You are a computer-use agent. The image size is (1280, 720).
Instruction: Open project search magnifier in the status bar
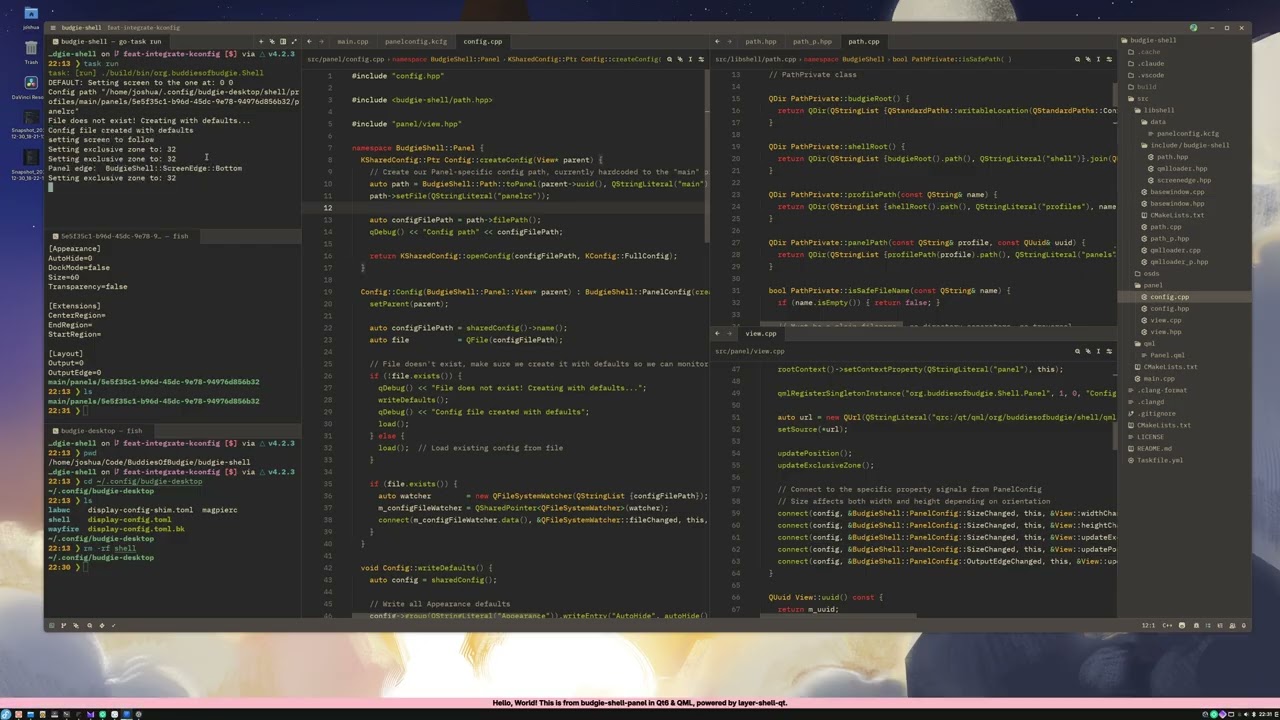[x=89, y=625]
